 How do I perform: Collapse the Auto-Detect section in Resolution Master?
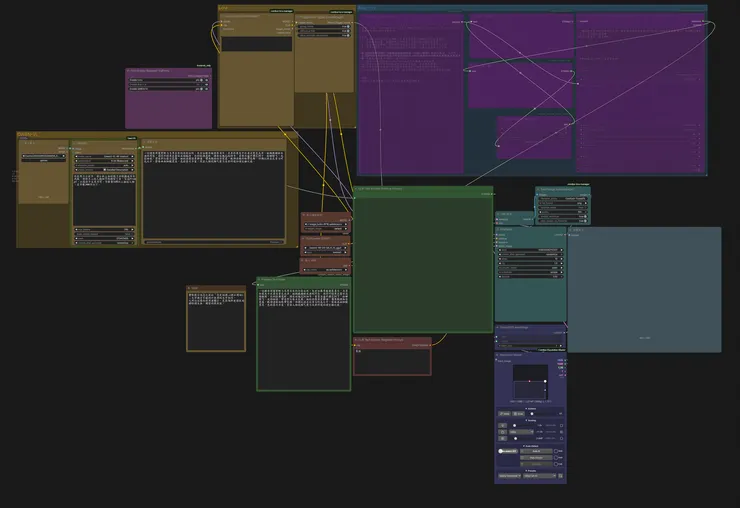[531, 446]
